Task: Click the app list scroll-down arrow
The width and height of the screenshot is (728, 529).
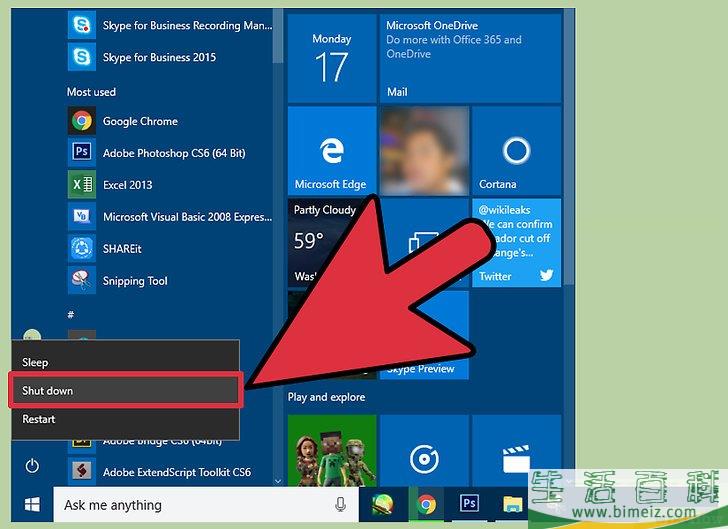Action: [277, 481]
